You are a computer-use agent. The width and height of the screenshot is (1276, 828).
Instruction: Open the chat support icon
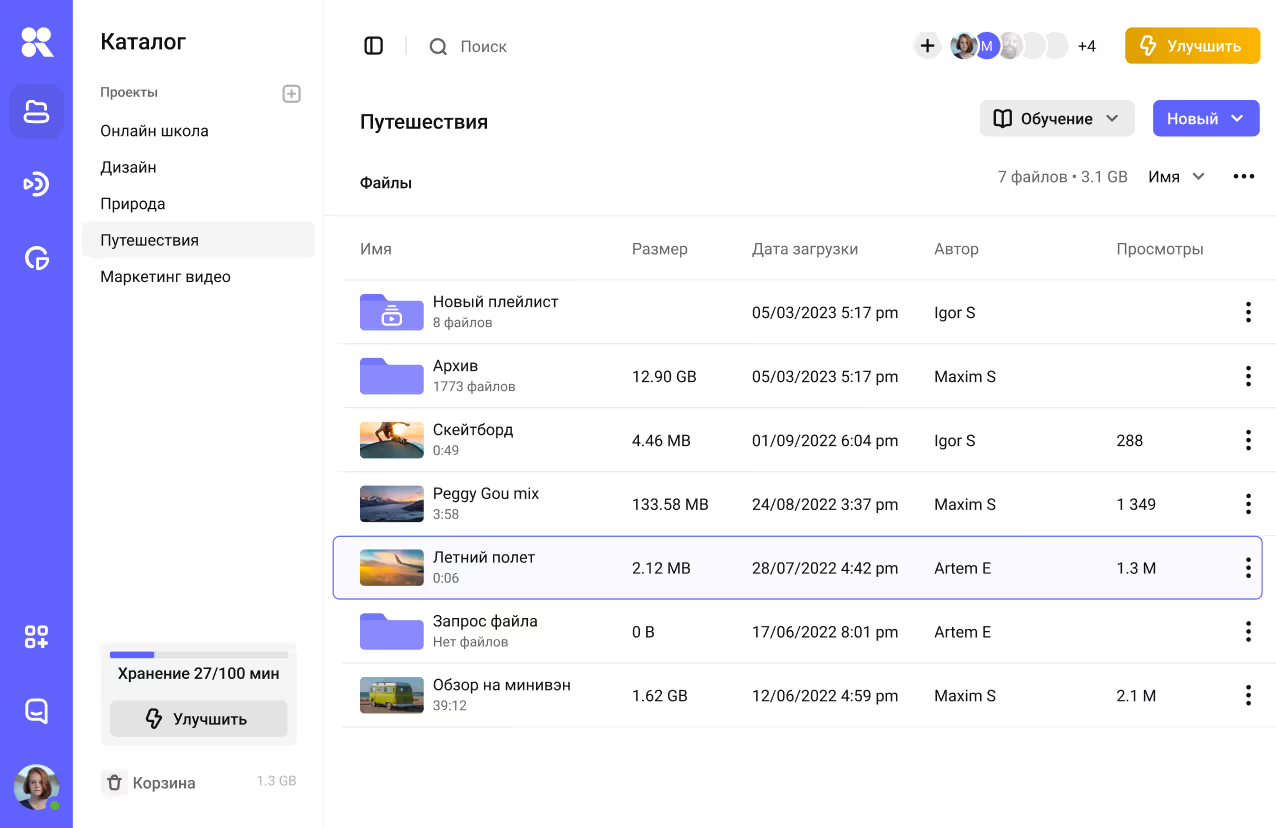click(x=37, y=711)
